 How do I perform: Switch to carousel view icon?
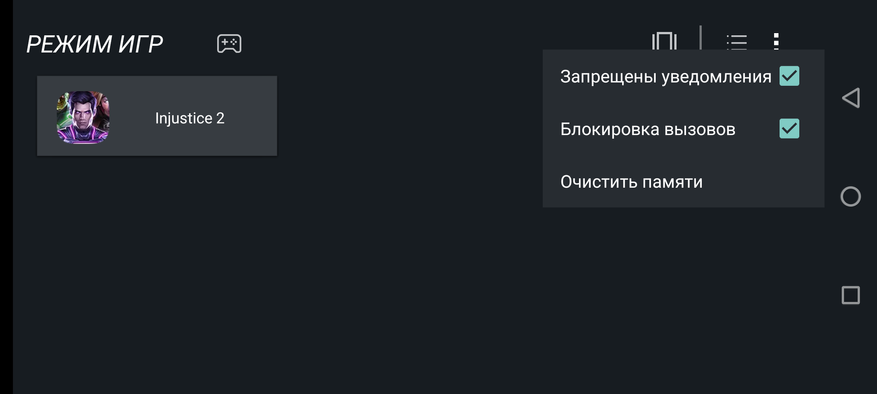coord(664,41)
